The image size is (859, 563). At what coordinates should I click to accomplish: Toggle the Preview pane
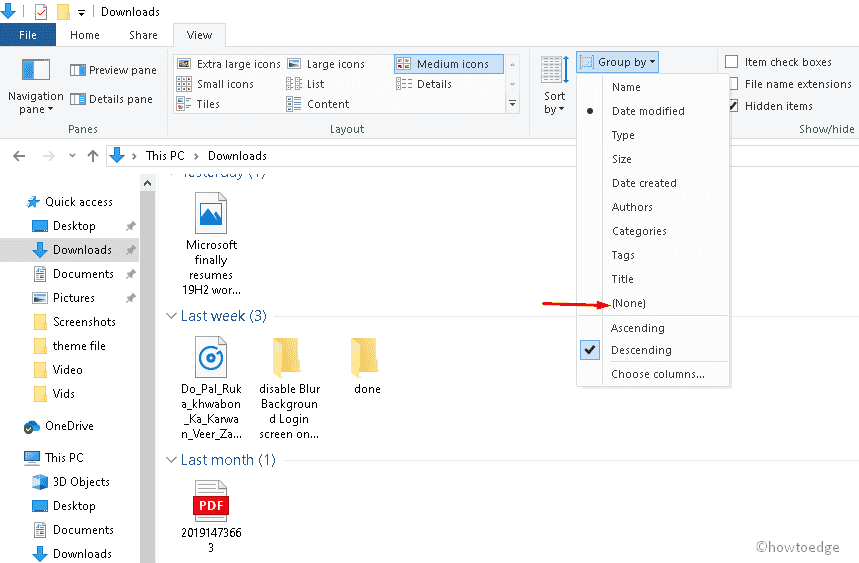(x=113, y=70)
